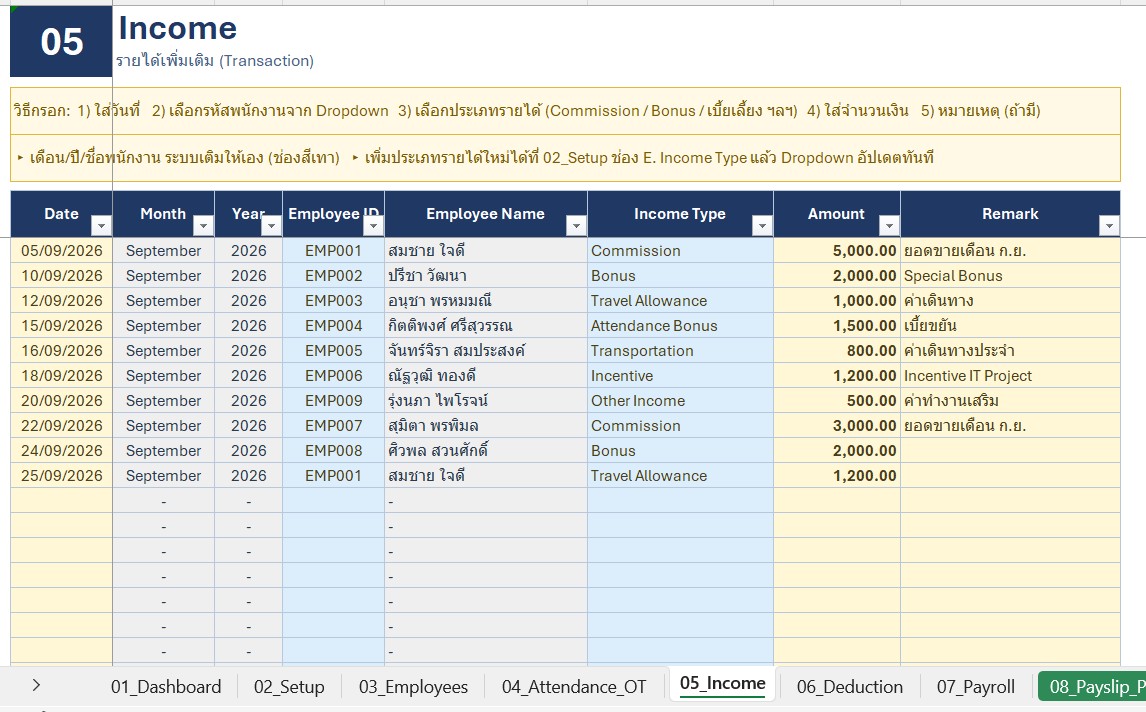Select the amount cell 3,000.00

(x=837, y=425)
